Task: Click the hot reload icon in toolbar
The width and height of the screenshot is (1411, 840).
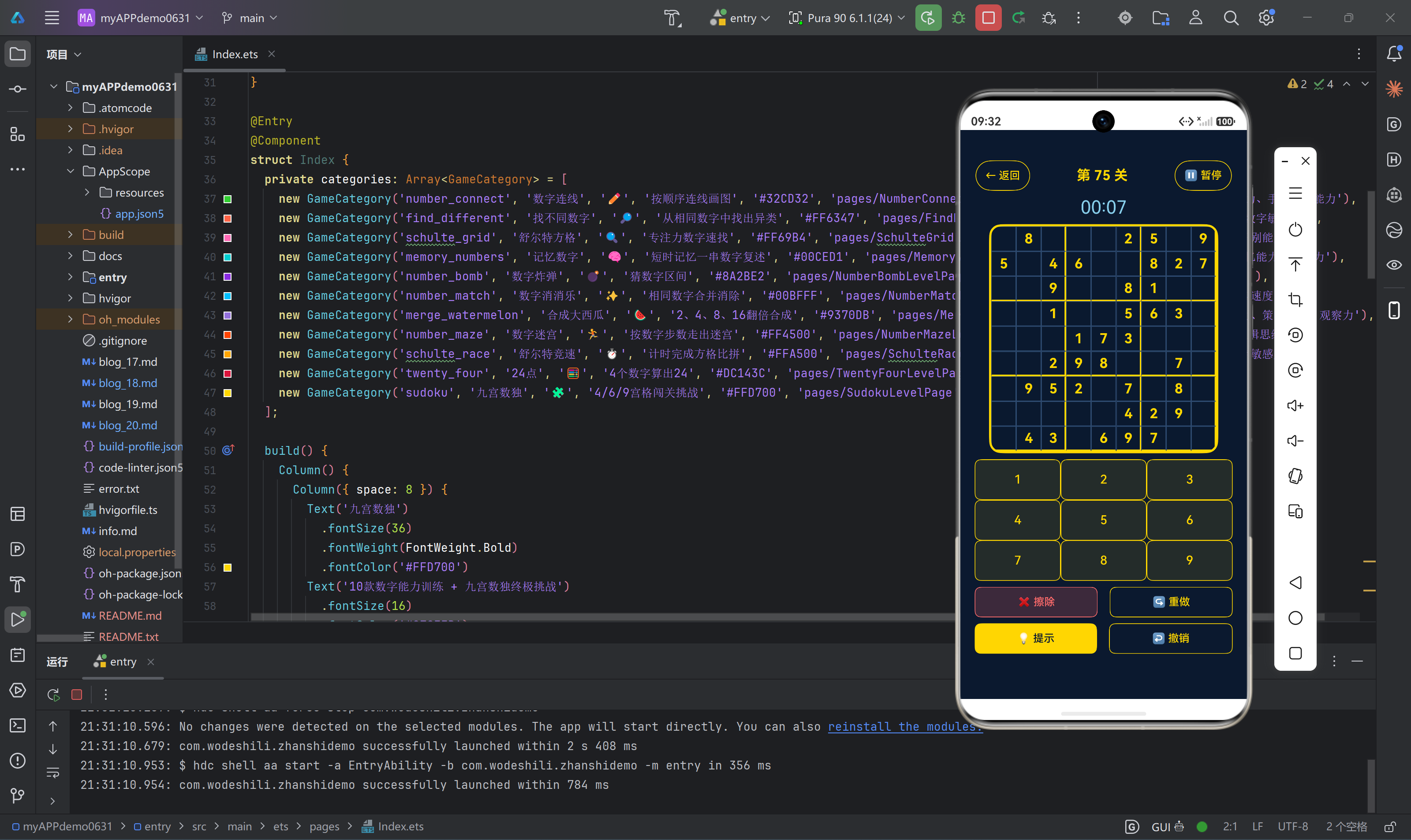Action: coord(1019,18)
